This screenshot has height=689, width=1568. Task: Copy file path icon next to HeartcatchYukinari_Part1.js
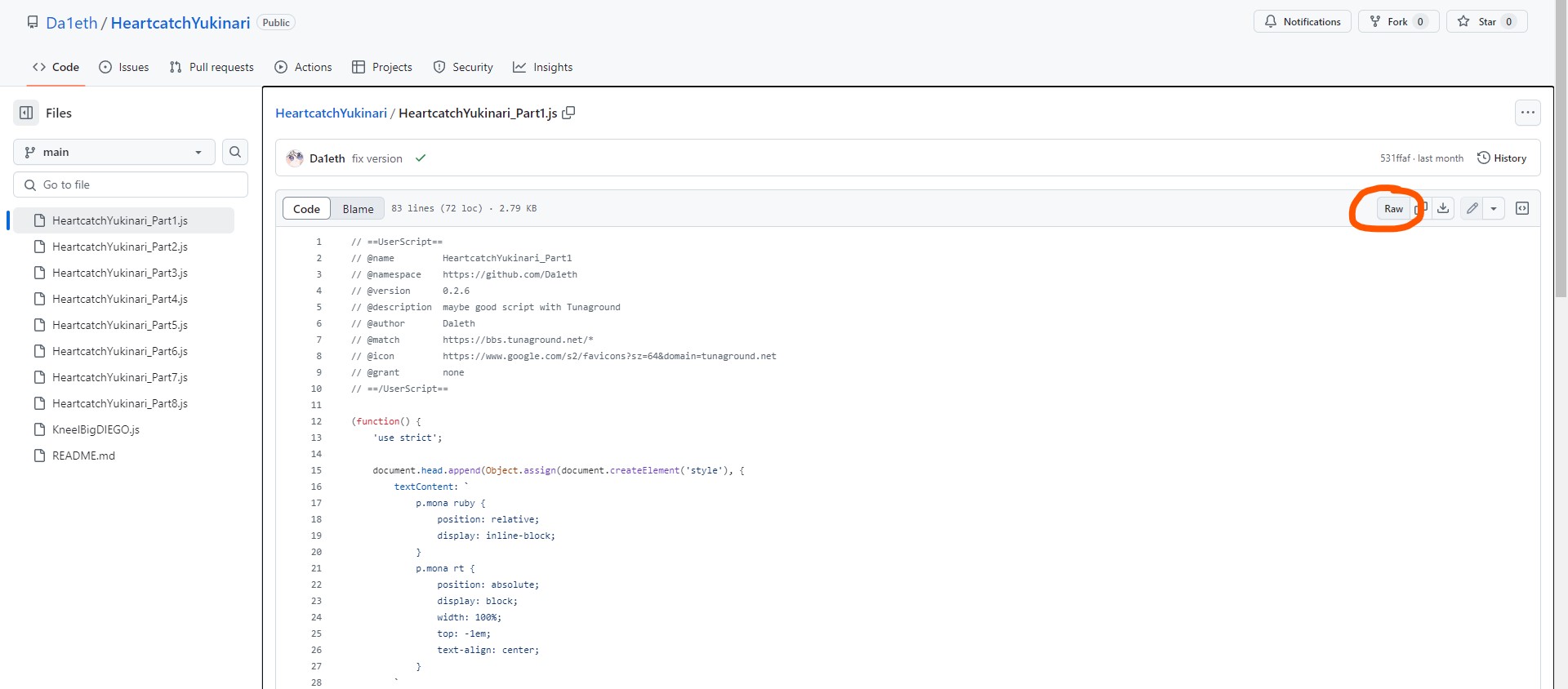[x=568, y=113]
